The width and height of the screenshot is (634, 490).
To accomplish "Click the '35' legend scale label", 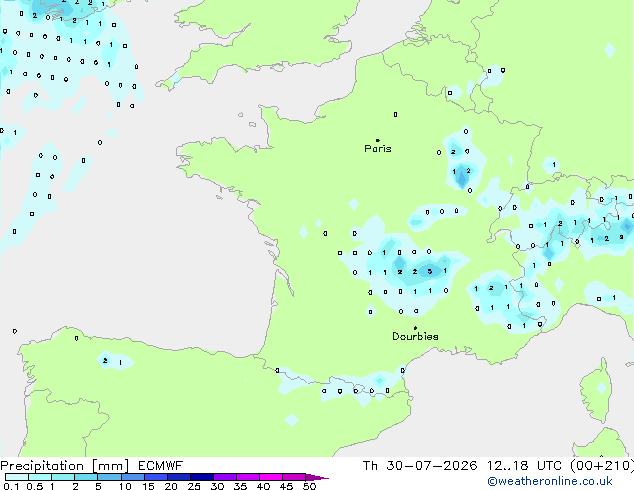I will tap(240, 486).
